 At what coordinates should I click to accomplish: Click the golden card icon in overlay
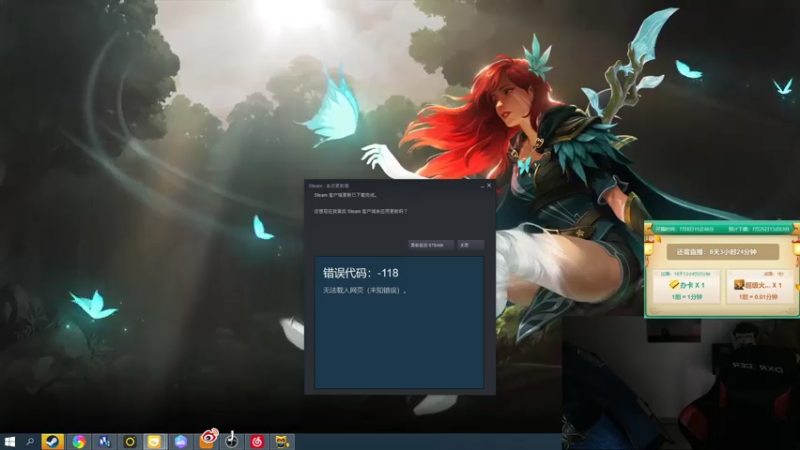(x=674, y=285)
